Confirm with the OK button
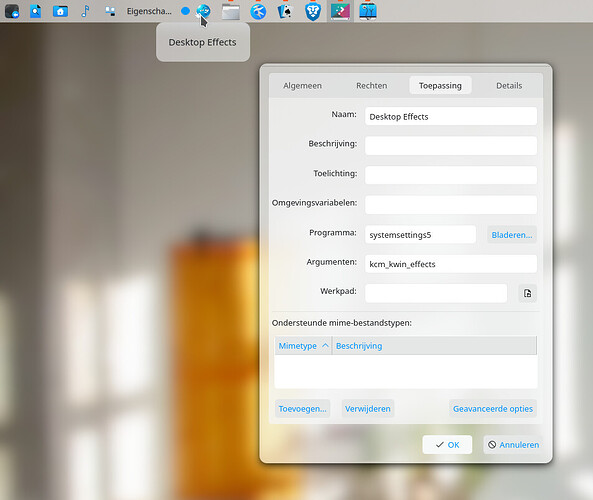 point(447,444)
